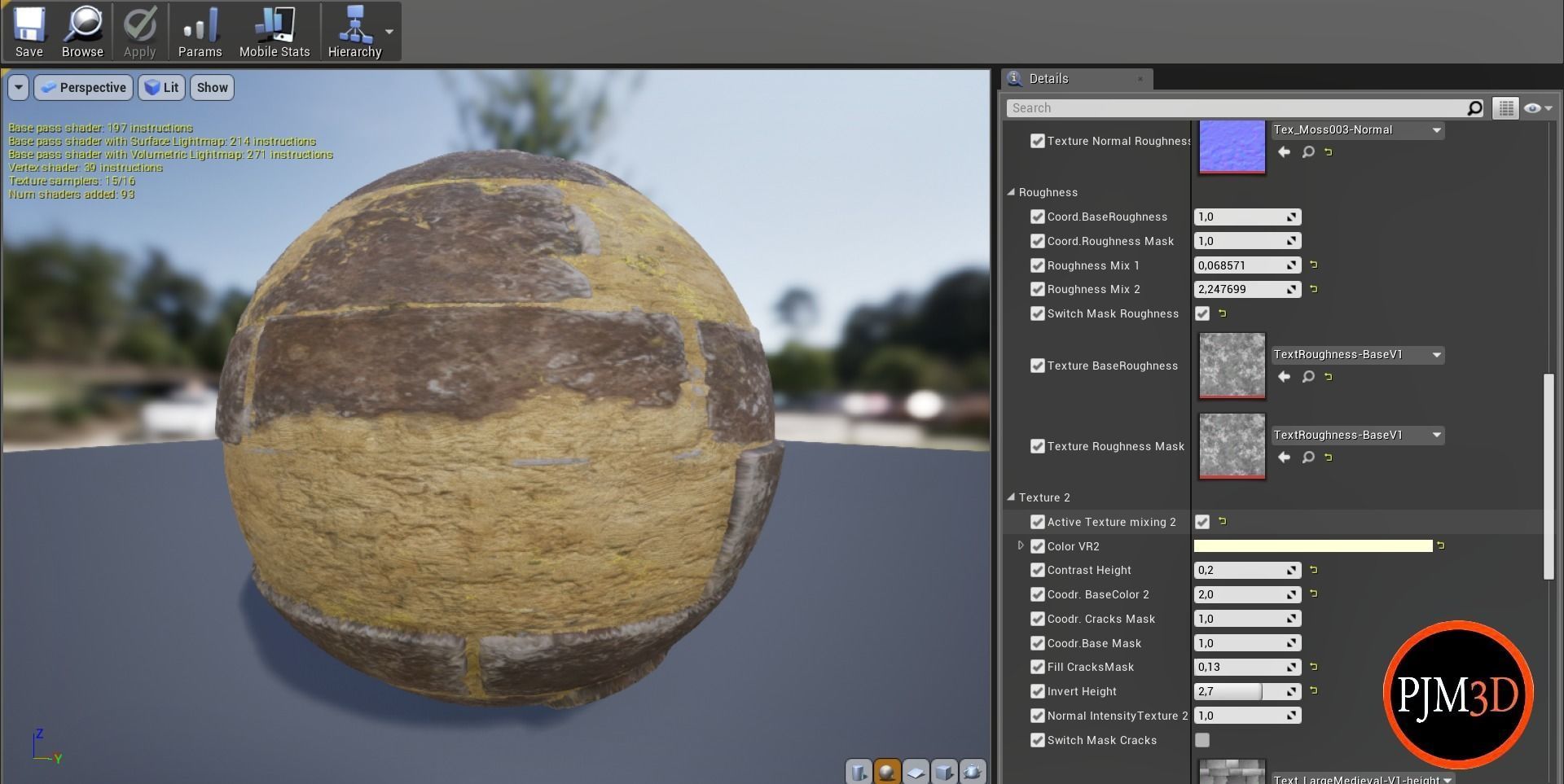
Task: Reset Roughness Mix 1 to default
Action: click(x=1314, y=265)
